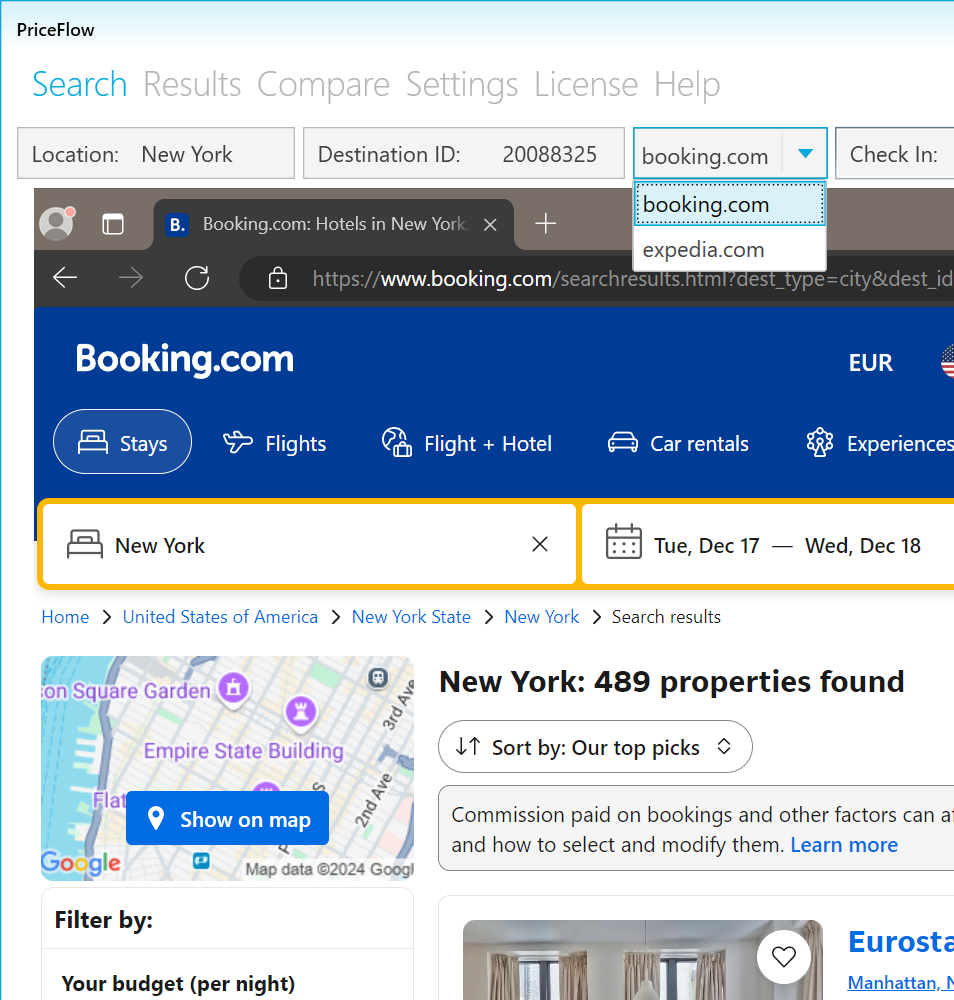The width and height of the screenshot is (954, 1000).
Task: Go back using the browser back arrow
Action: coord(65,278)
